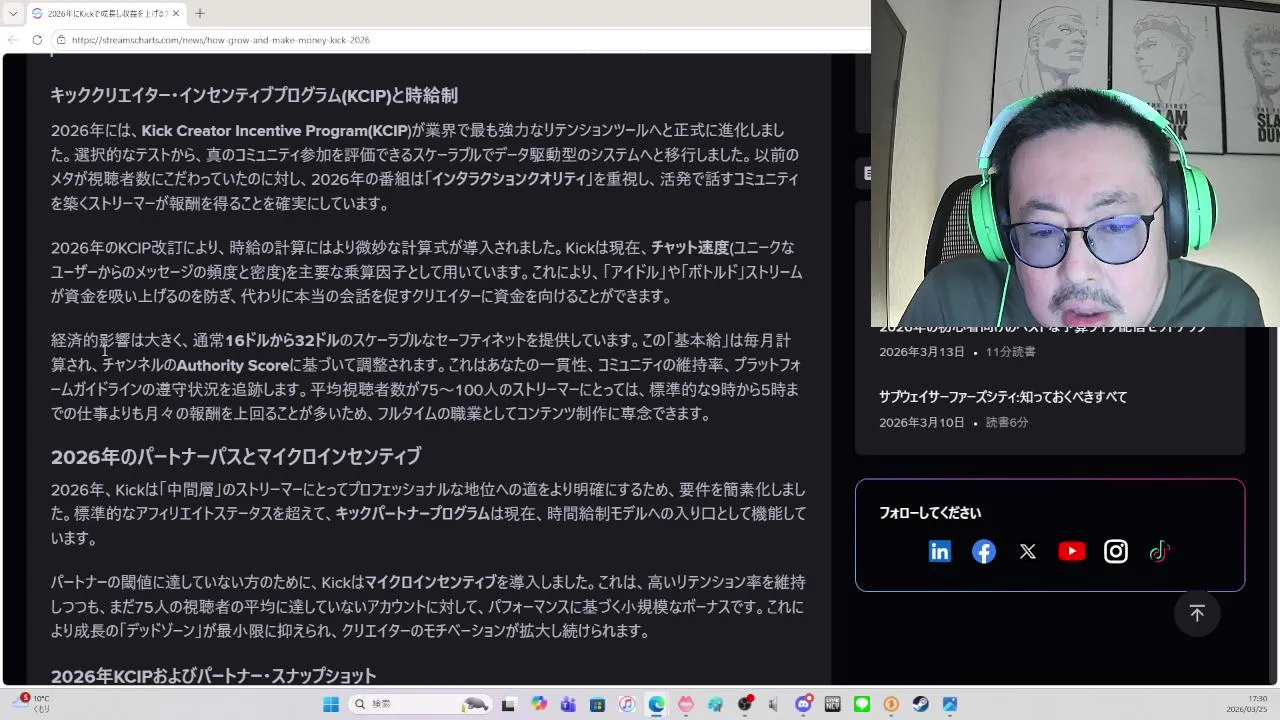Click bold text キックパートナープログラム
Viewport: 1280px width, 720px height.
(413, 514)
